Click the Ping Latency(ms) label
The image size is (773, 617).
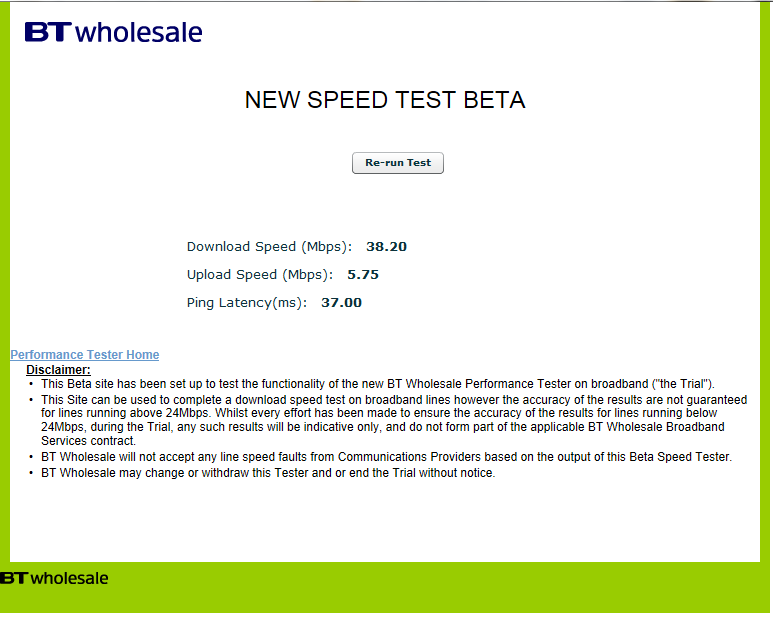click(246, 303)
